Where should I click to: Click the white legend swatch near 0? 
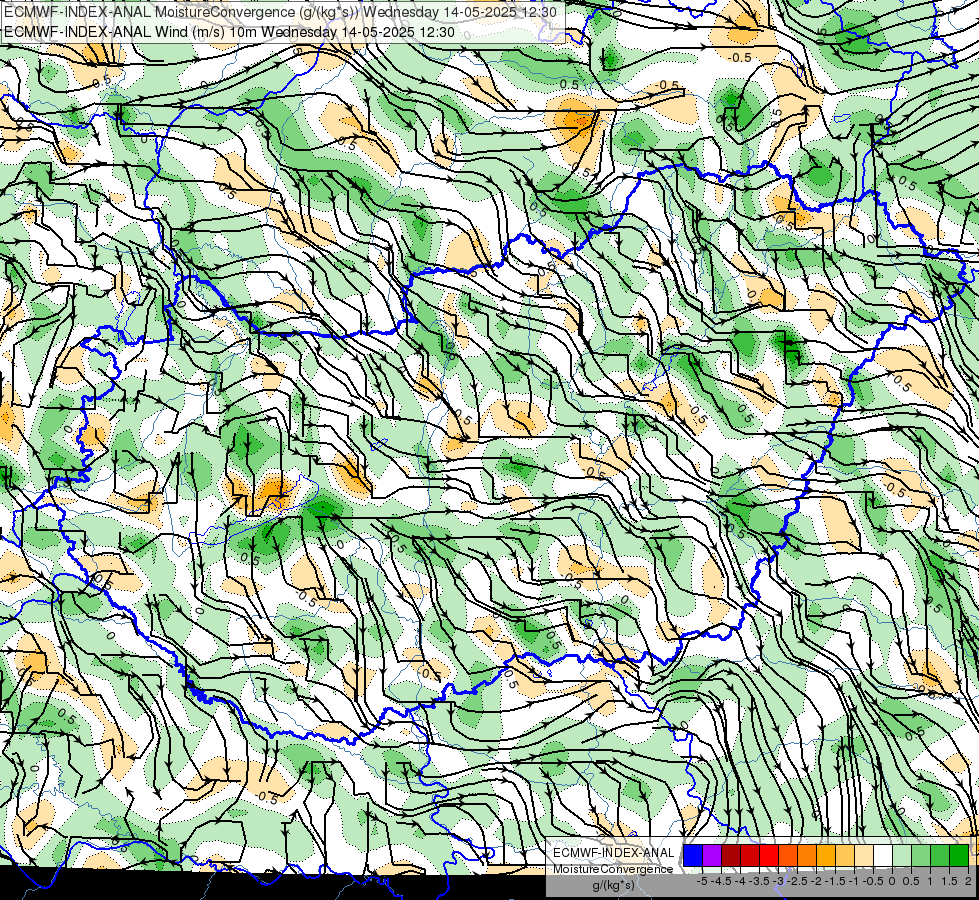(x=883, y=855)
